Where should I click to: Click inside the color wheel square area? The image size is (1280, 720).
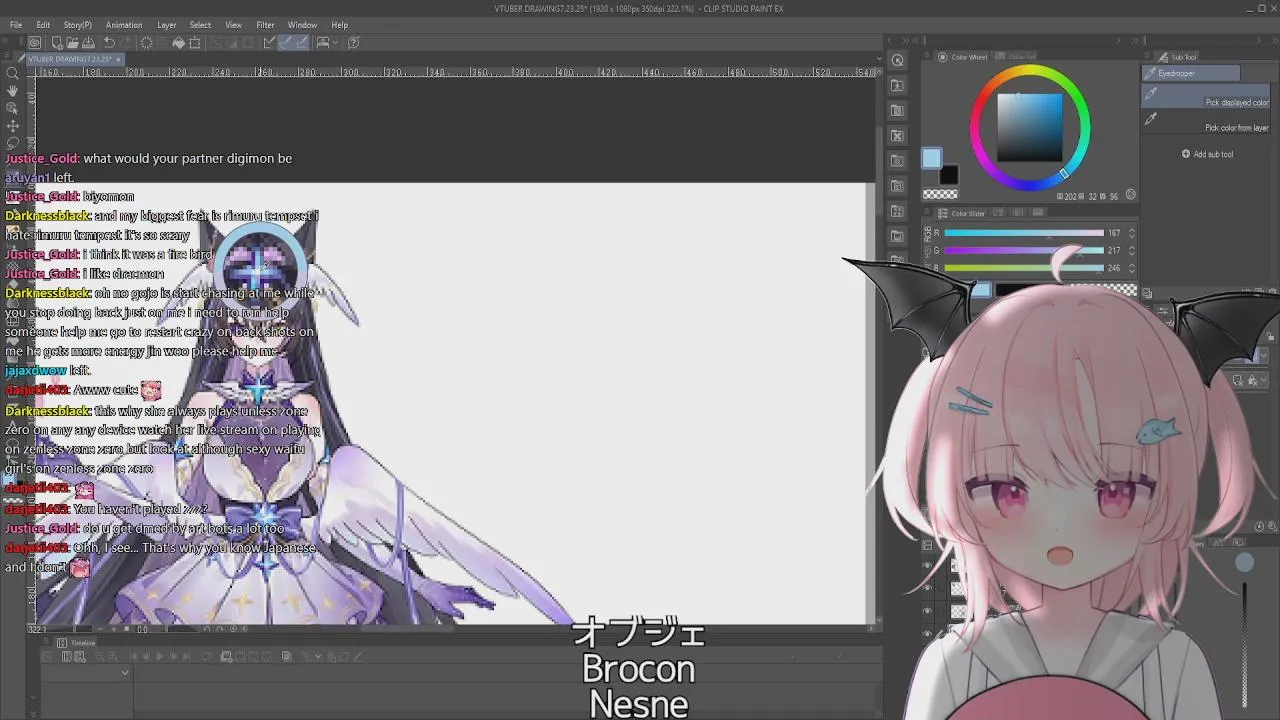[1030, 127]
